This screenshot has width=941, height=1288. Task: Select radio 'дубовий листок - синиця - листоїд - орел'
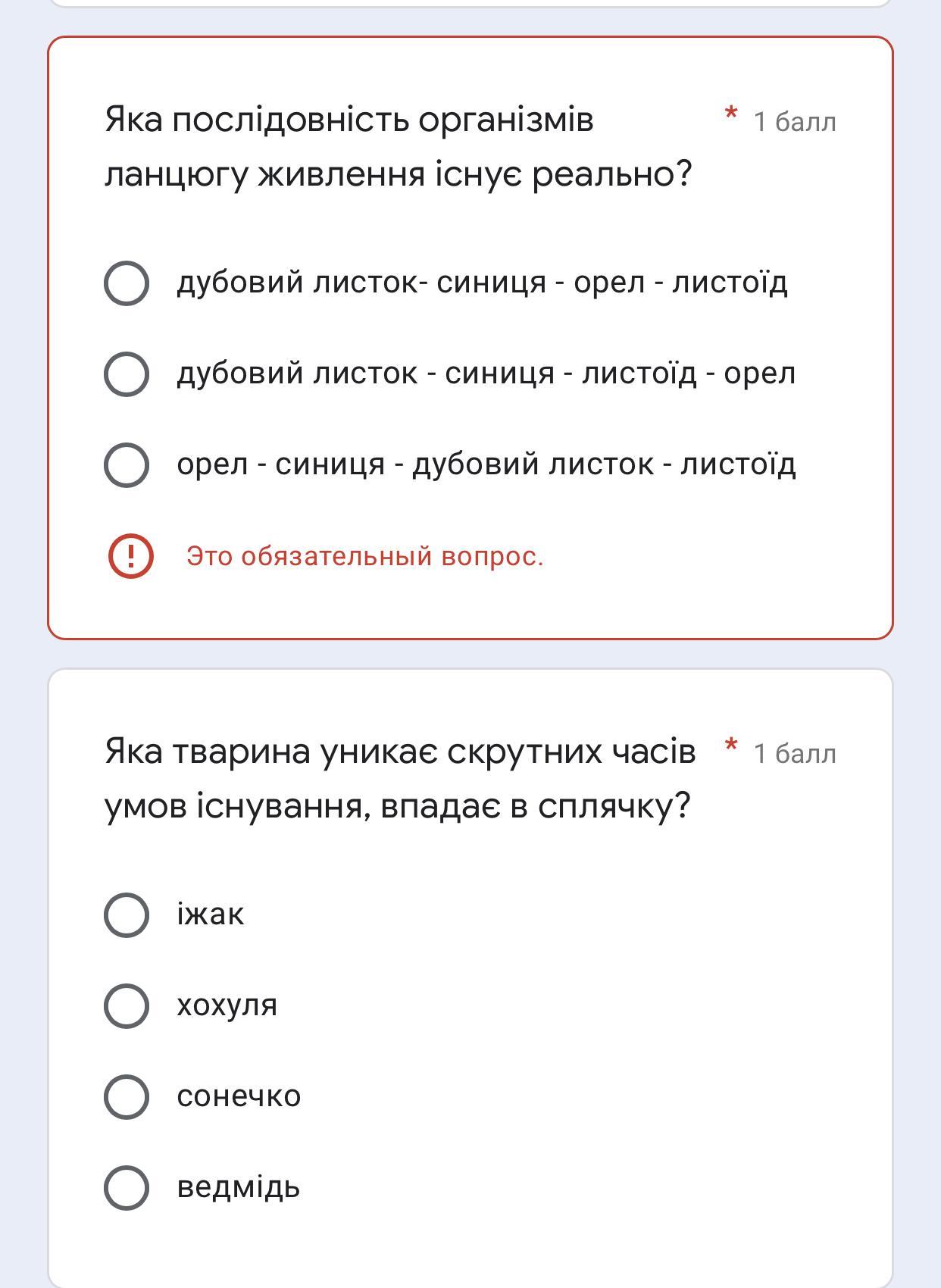(x=127, y=374)
